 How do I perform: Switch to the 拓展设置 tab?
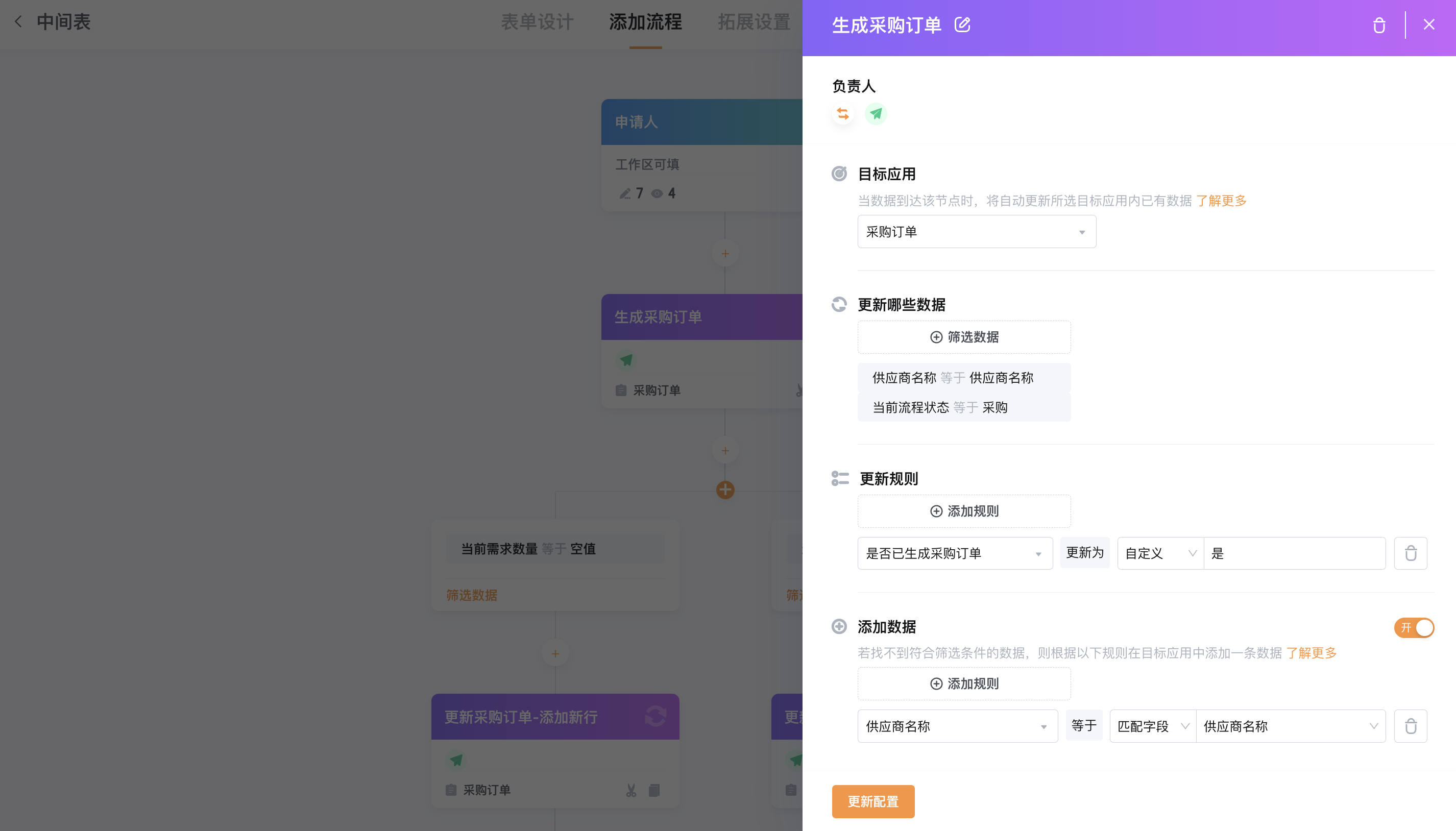tap(754, 21)
